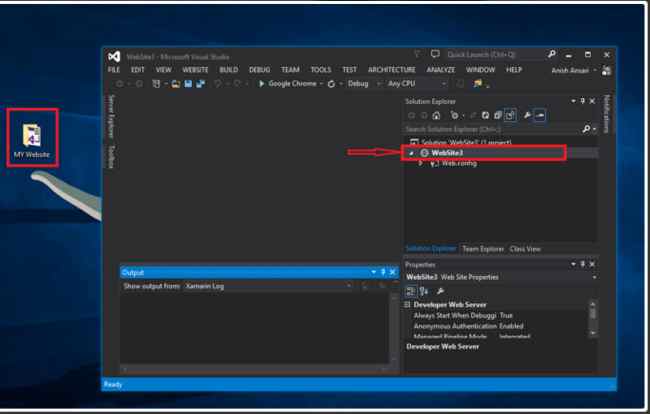The image size is (650, 414).
Task: Open Output panel window options dropdown
Action: (374, 272)
